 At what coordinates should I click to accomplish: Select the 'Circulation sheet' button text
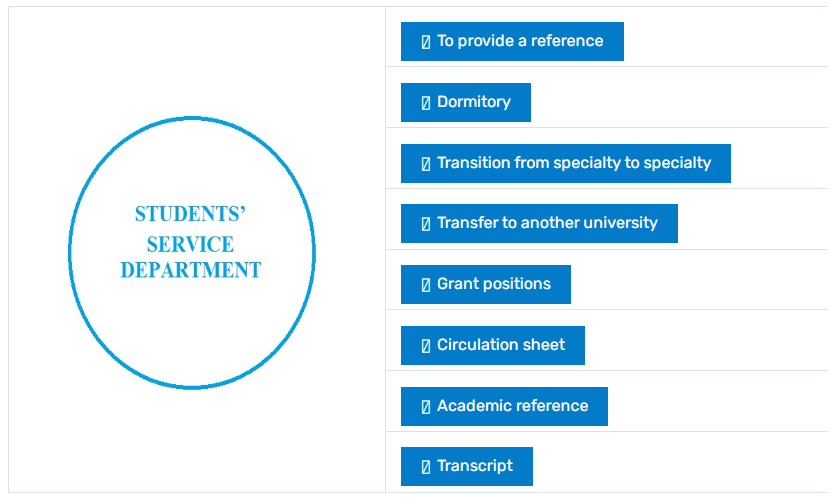pyautogui.click(x=501, y=345)
